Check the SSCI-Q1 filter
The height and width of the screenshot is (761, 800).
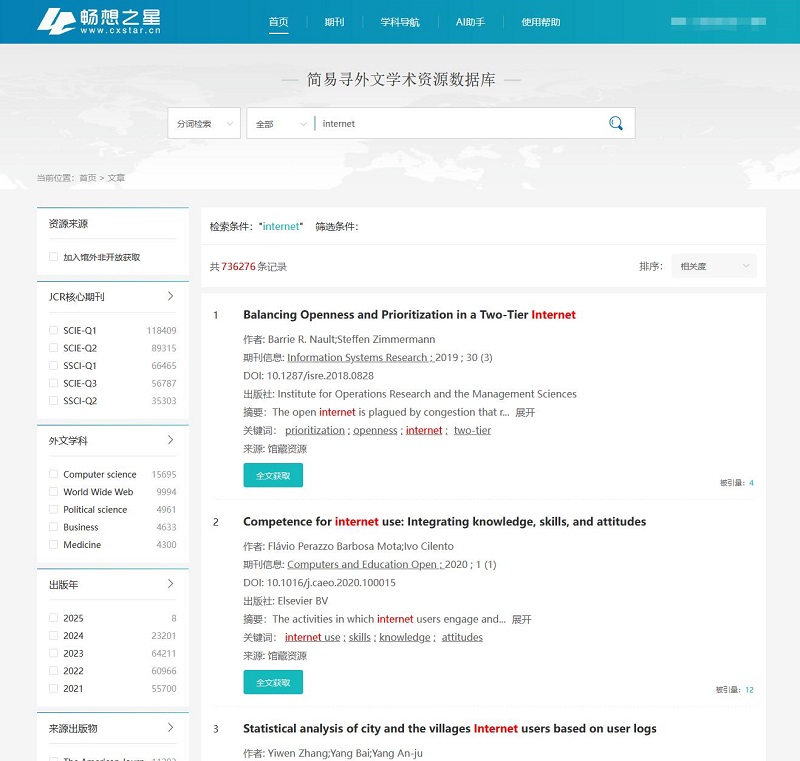tap(53, 365)
